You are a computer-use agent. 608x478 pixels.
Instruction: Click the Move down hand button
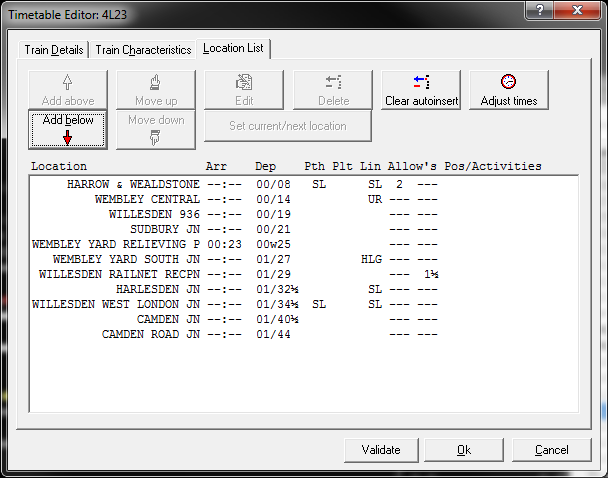point(156,130)
